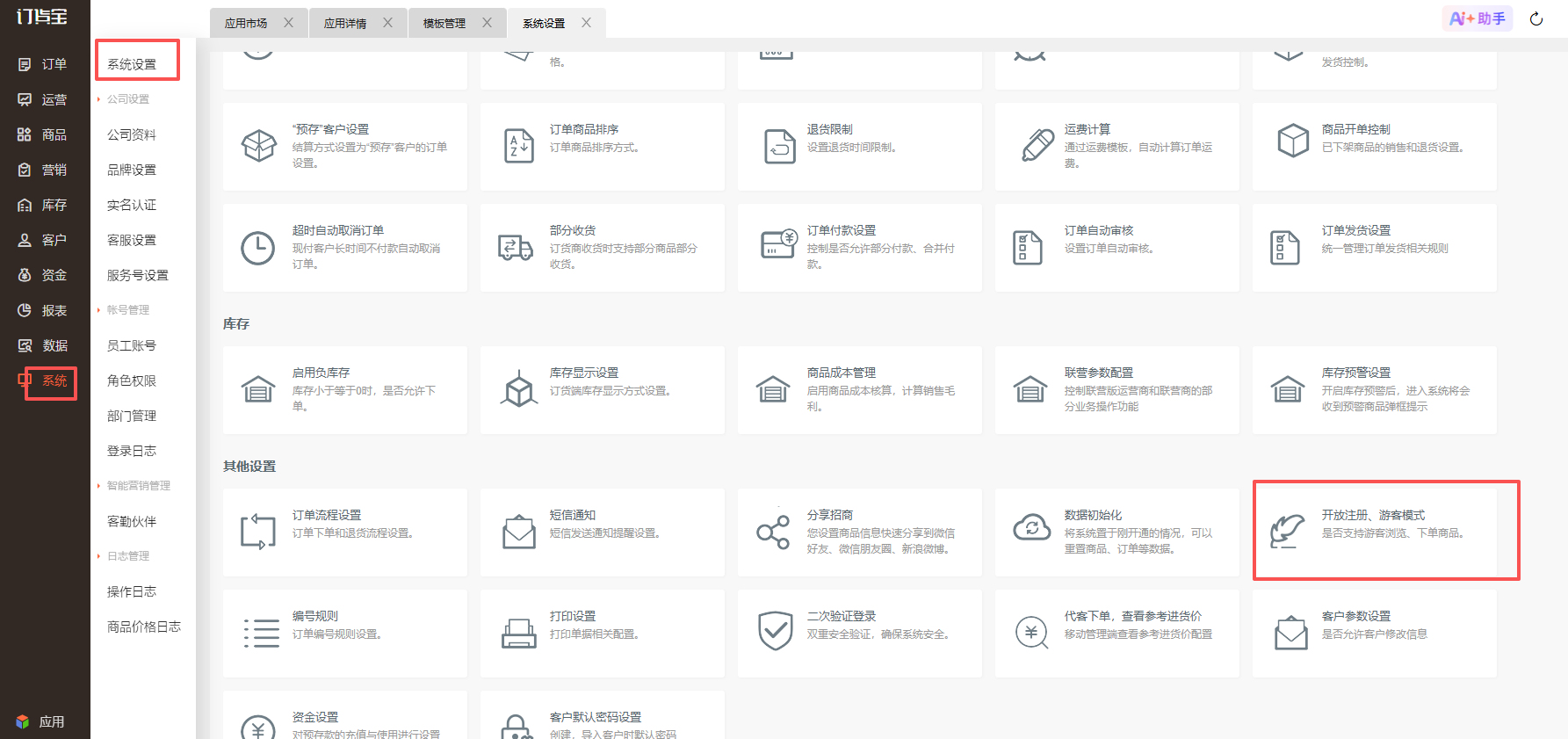Image resolution: width=1568 pixels, height=739 pixels.
Task: Open 员工账号 in the submenu
Action: pyautogui.click(x=132, y=345)
